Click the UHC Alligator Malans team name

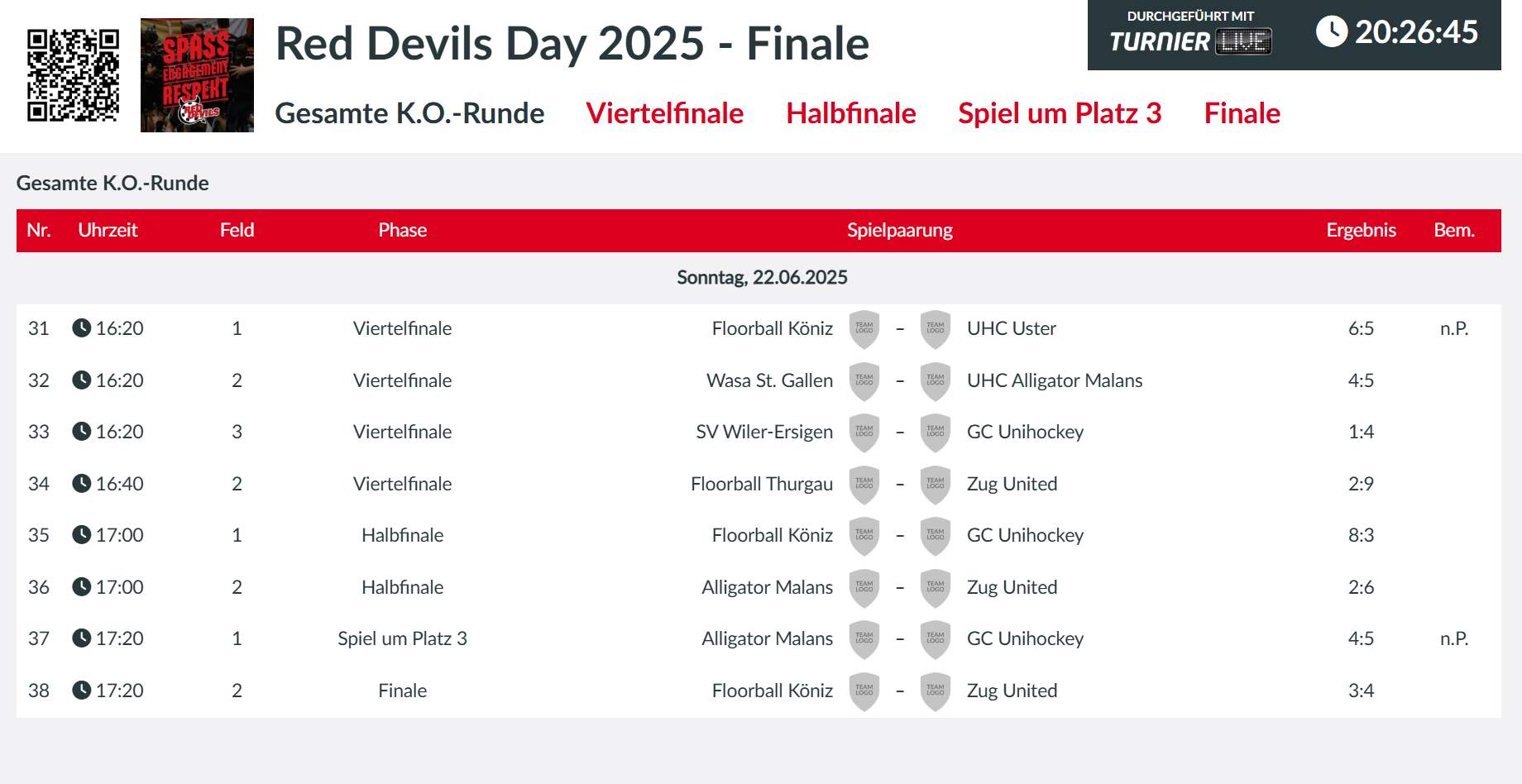coord(1055,380)
